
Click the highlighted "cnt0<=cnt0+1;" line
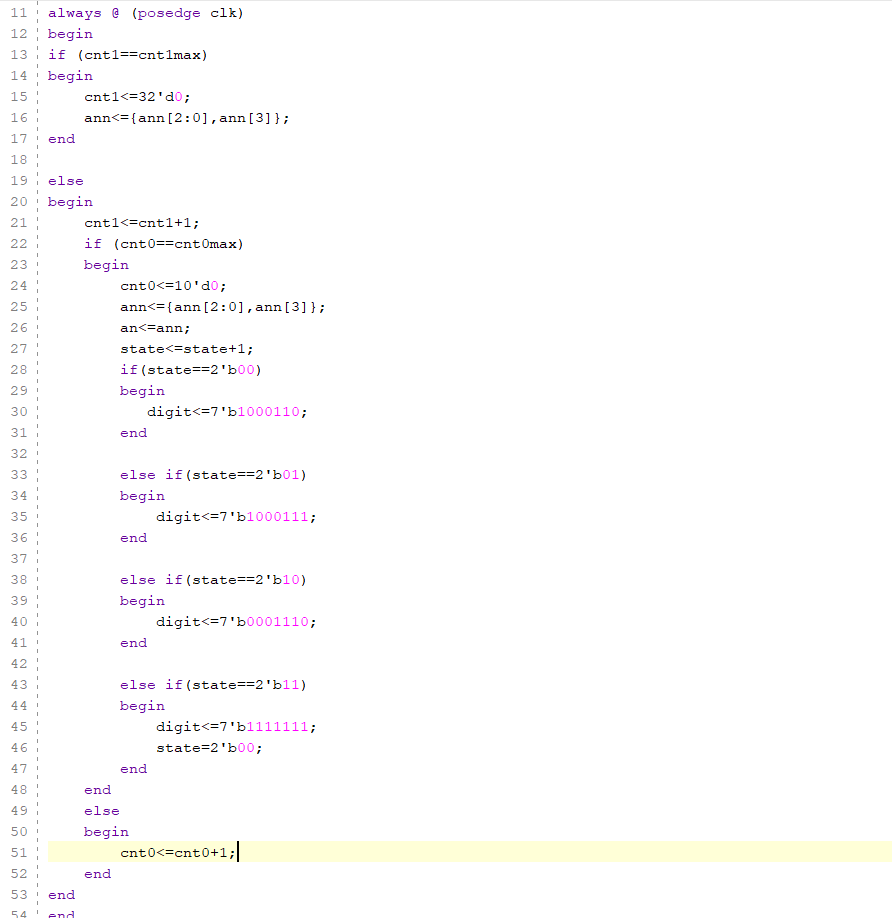[x=178, y=852]
